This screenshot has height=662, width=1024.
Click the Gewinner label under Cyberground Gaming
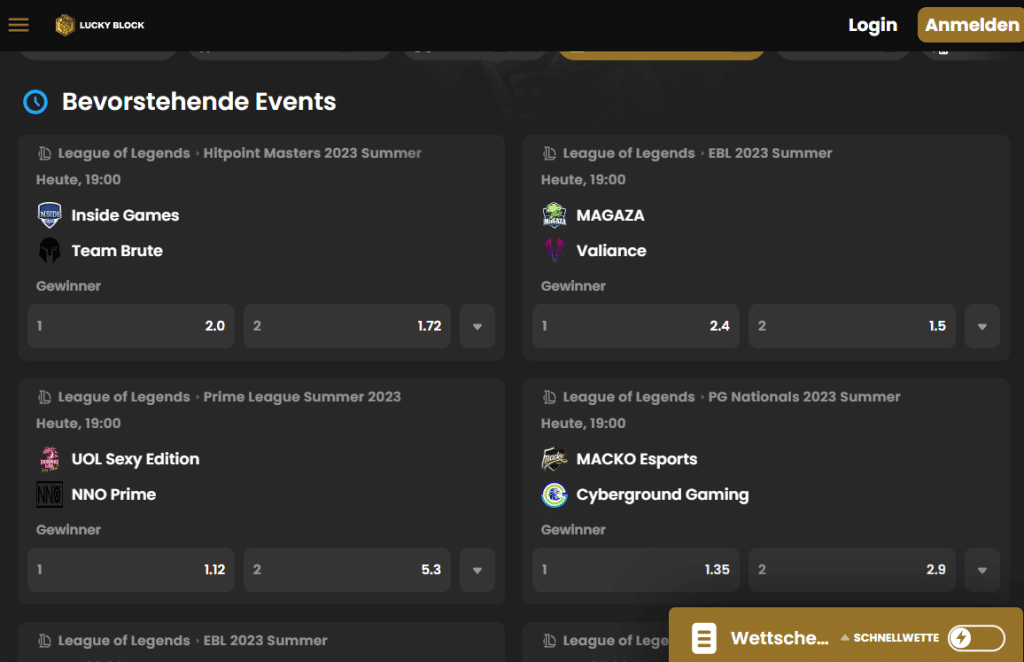[573, 529]
